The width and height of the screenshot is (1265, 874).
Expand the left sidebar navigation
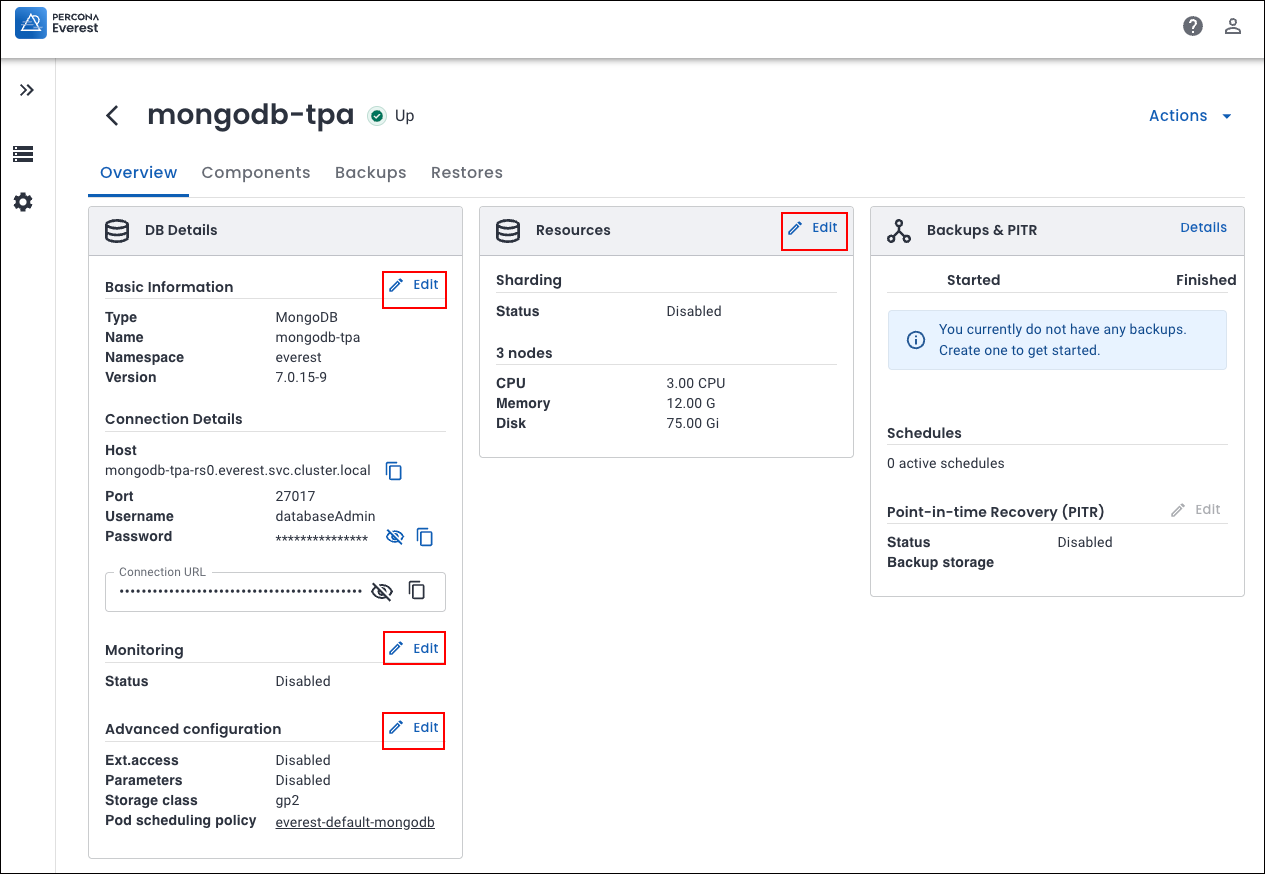[x=27, y=90]
